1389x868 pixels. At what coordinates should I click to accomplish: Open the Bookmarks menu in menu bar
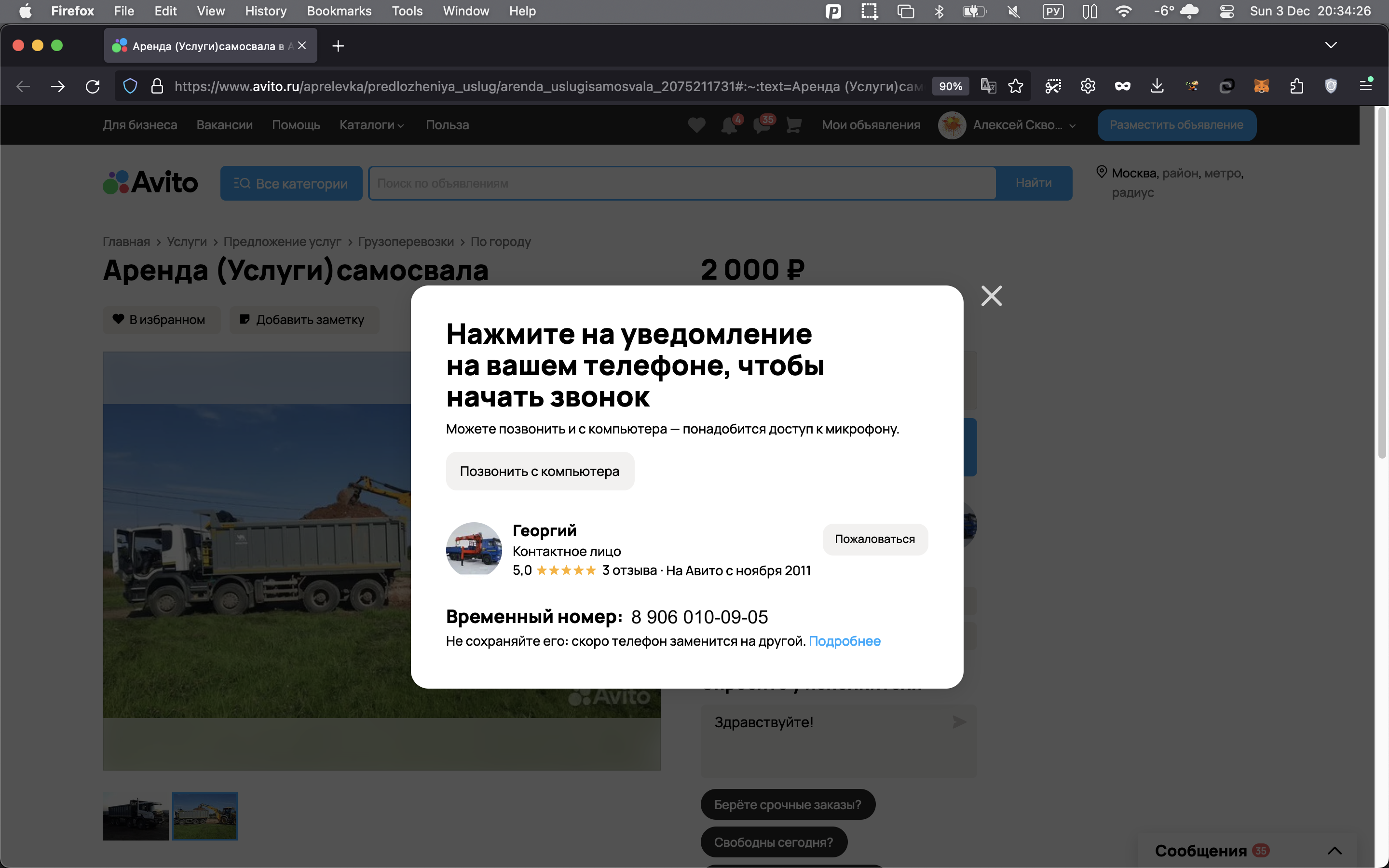(x=339, y=11)
